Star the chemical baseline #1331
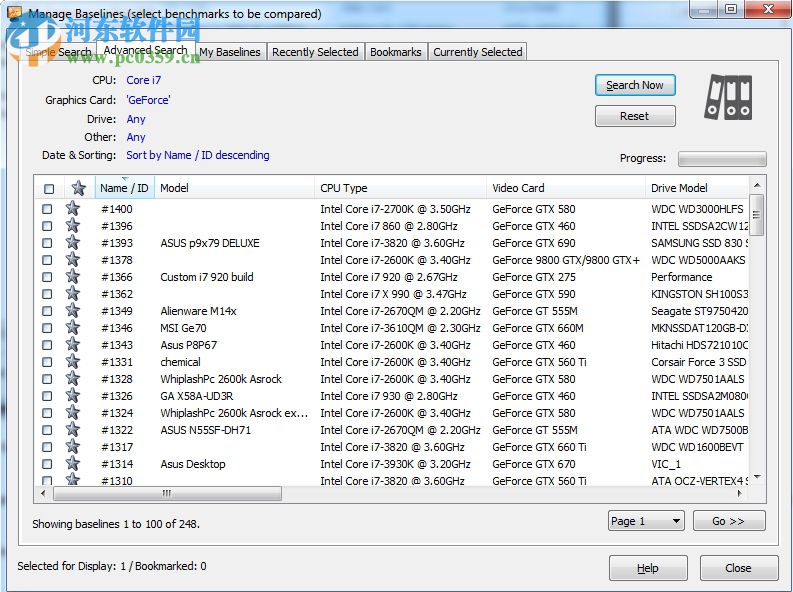Image resolution: width=793 pixels, height=592 pixels. pyautogui.click(x=73, y=361)
